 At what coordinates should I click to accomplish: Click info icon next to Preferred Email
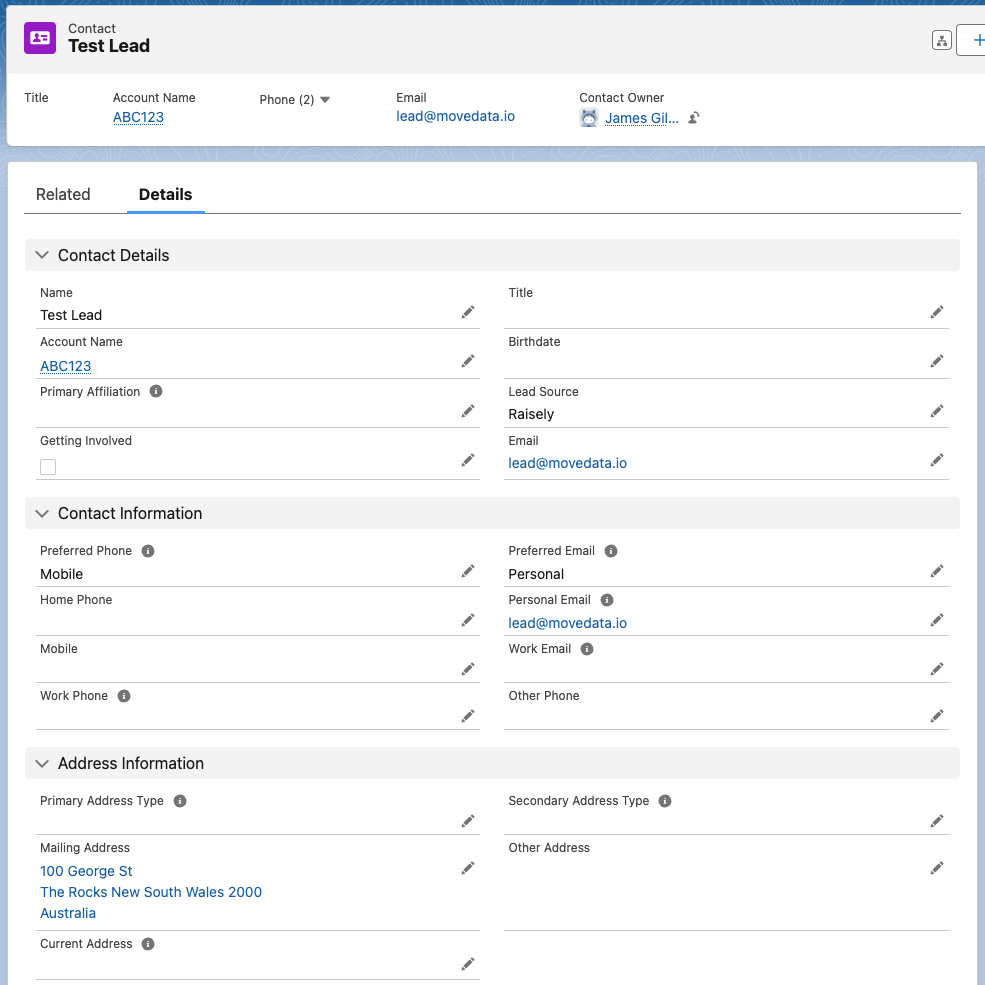point(611,551)
